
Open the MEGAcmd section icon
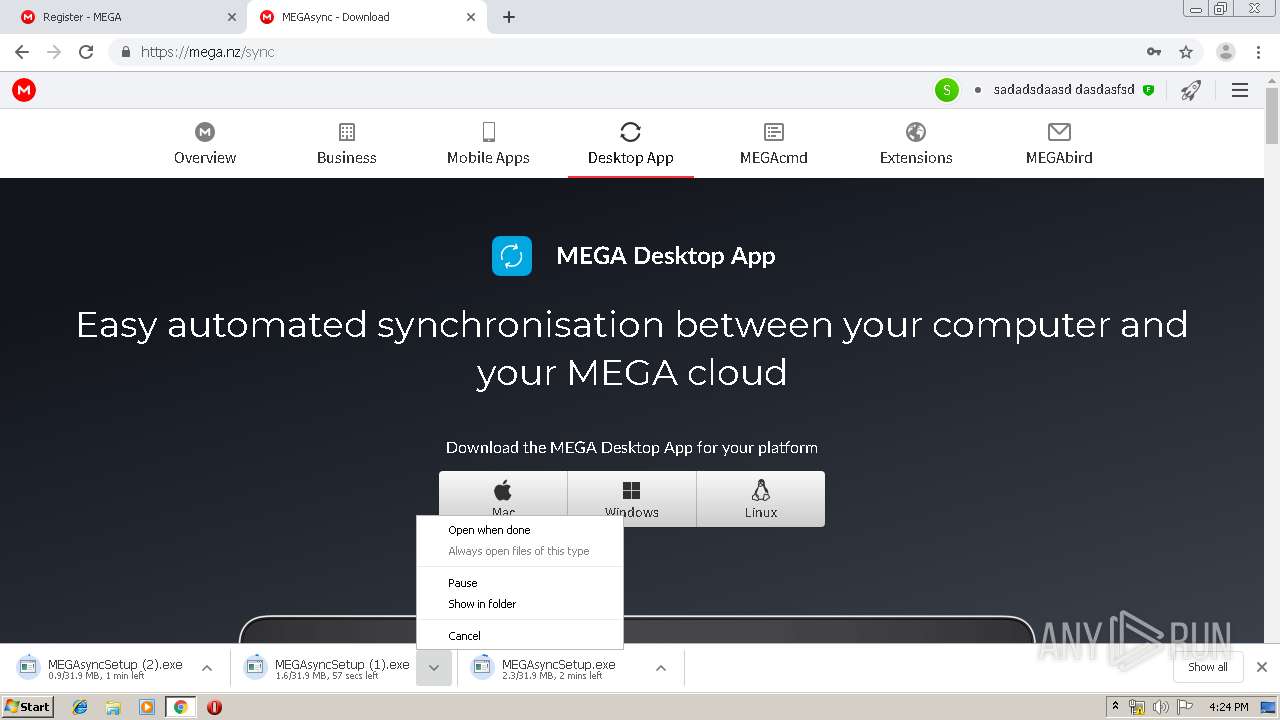(x=774, y=132)
